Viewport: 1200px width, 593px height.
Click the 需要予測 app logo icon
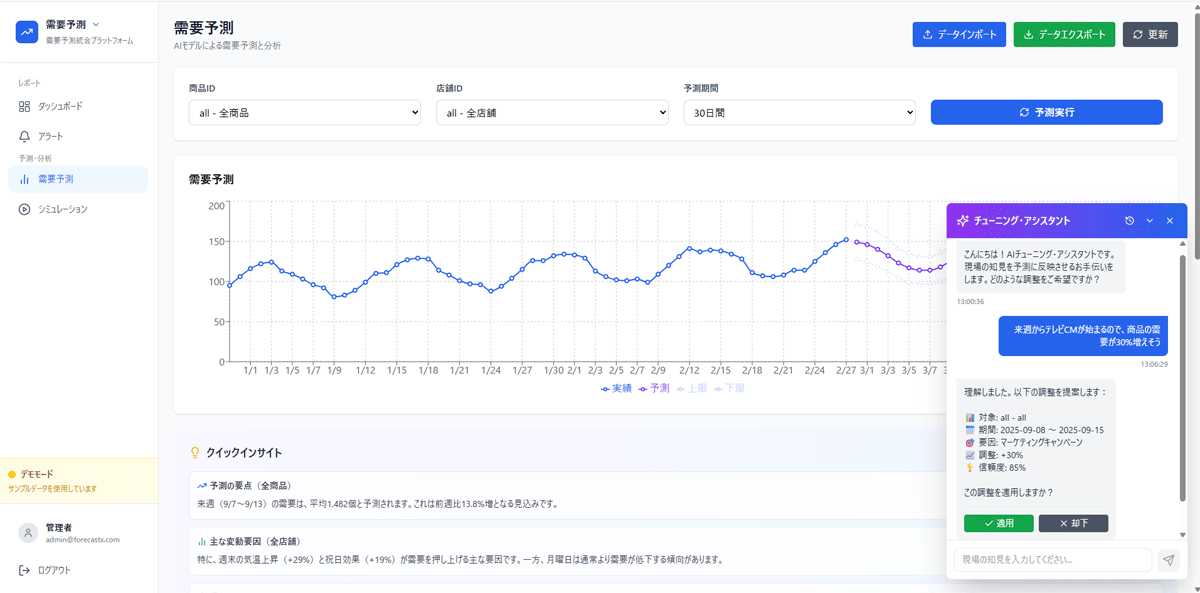(27, 32)
